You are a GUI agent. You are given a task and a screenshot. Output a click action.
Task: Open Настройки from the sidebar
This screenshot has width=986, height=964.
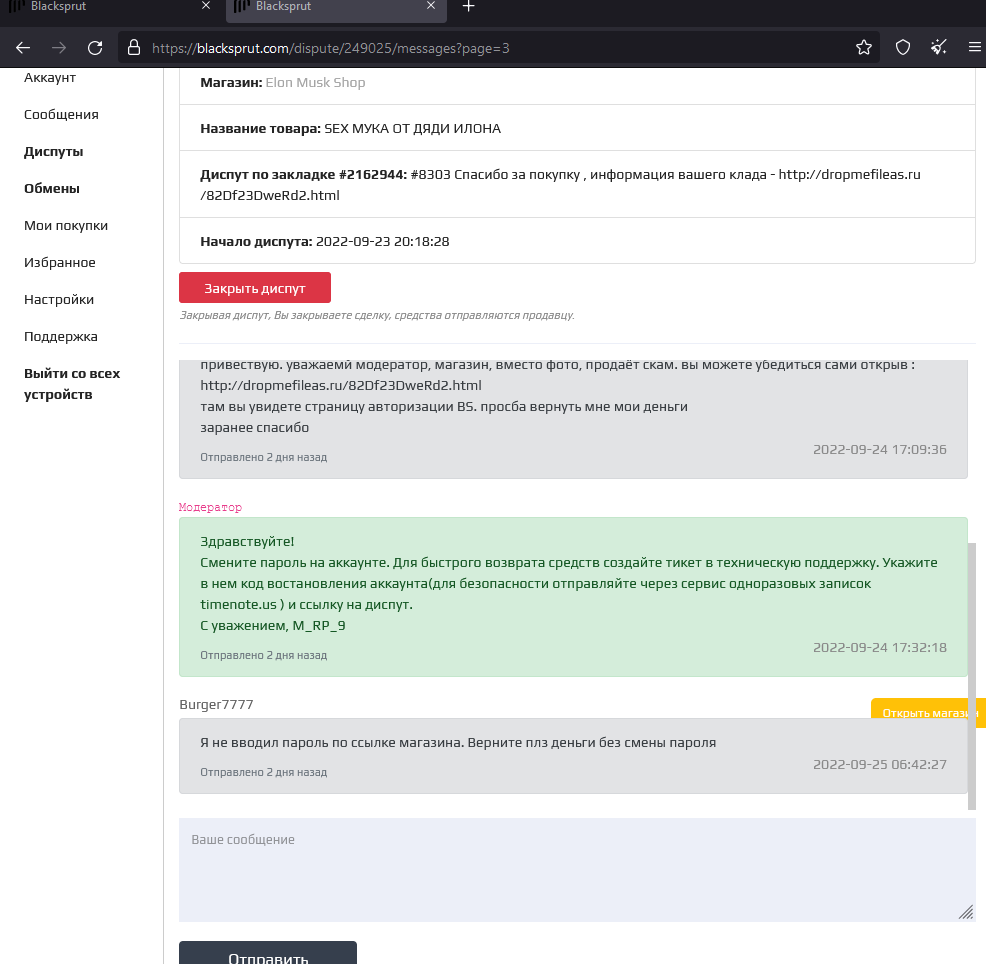[x=59, y=300]
